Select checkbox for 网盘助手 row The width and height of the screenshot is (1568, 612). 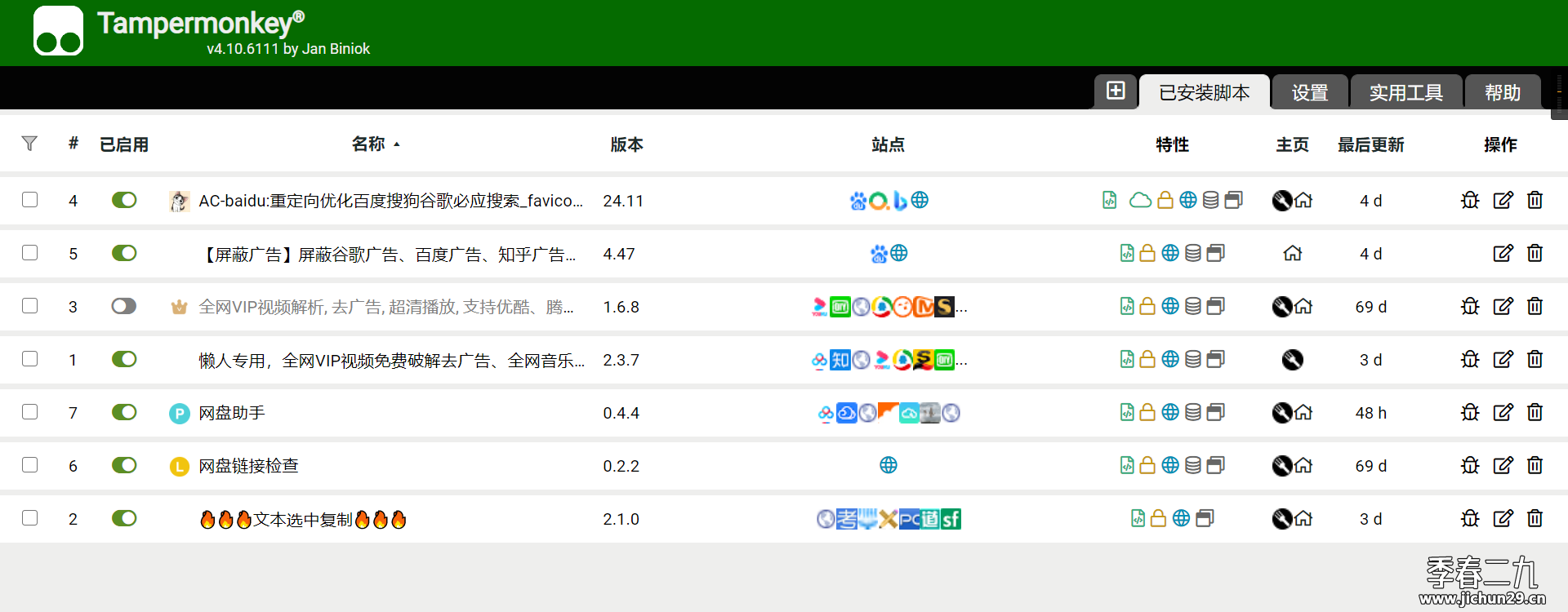pos(30,412)
